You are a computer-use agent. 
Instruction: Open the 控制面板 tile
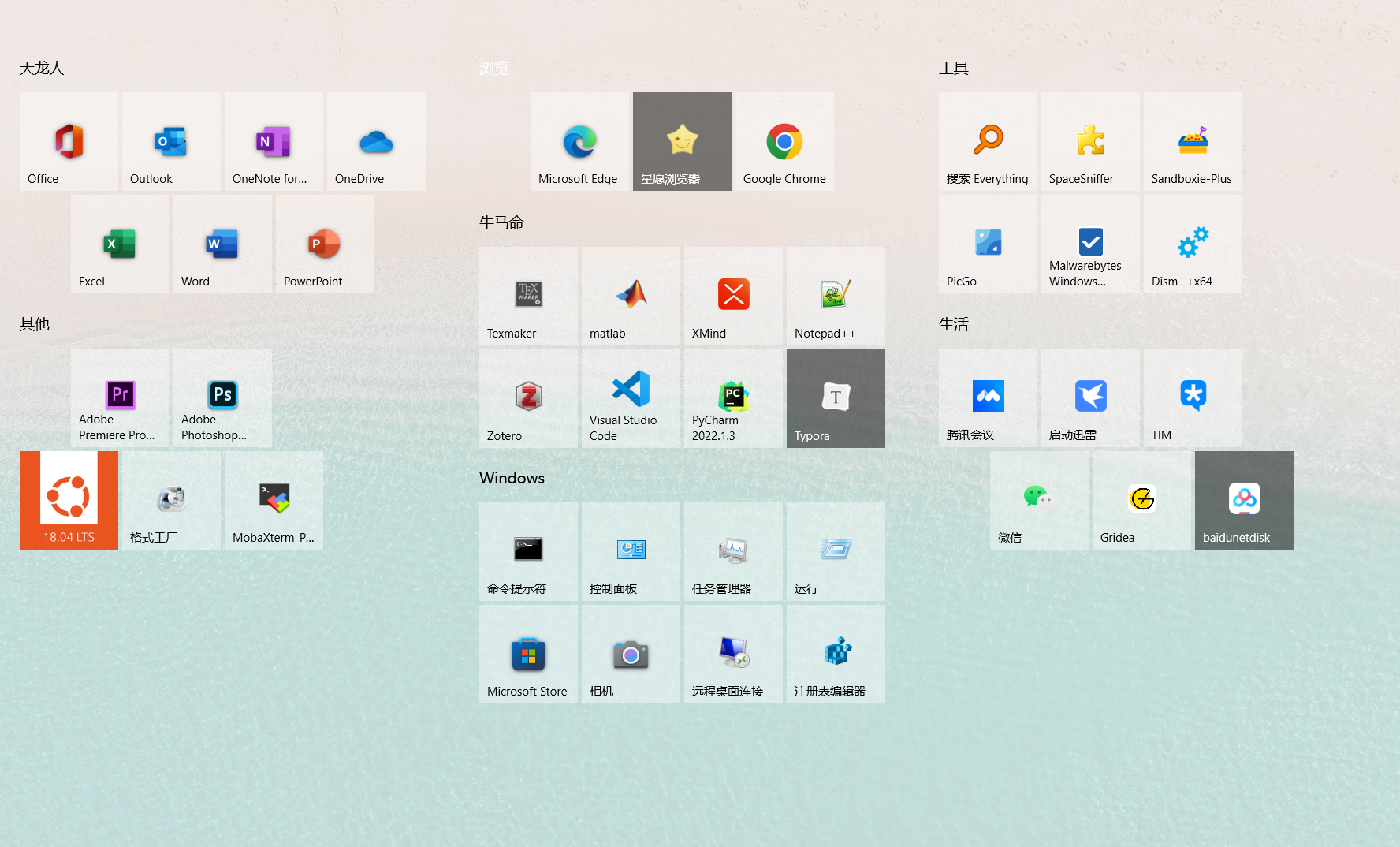[631, 551]
